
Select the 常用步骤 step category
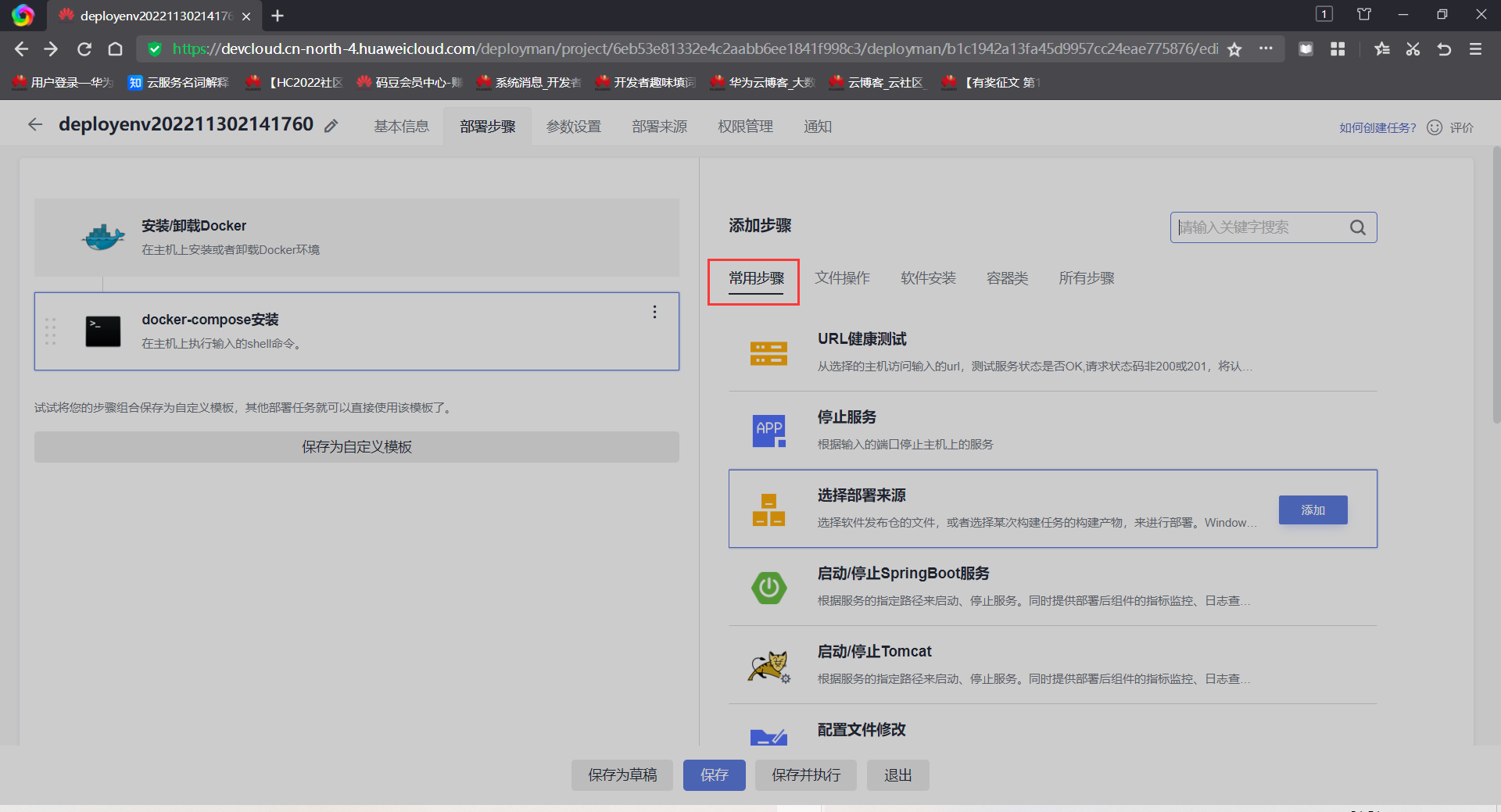point(756,278)
